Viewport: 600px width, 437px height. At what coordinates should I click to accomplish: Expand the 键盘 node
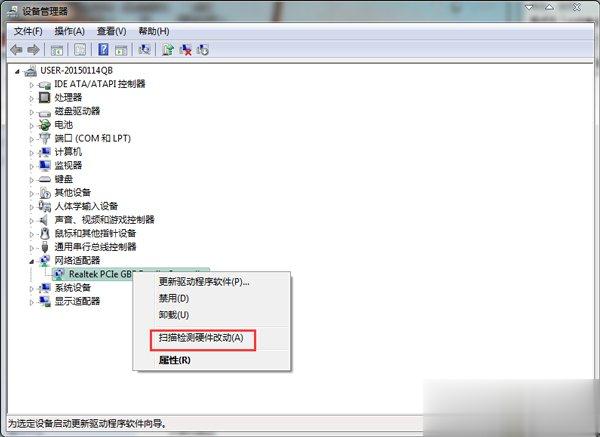tap(32, 180)
